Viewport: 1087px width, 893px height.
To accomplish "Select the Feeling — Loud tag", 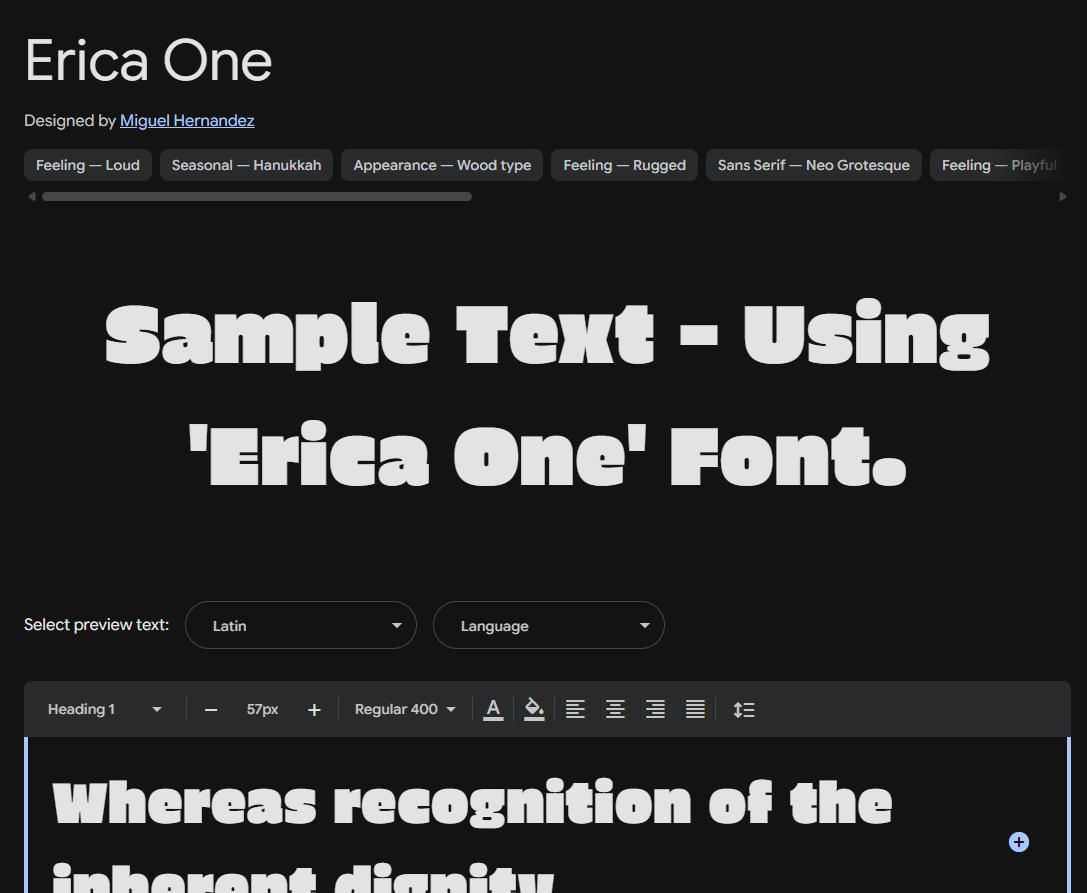I will [x=88, y=165].
